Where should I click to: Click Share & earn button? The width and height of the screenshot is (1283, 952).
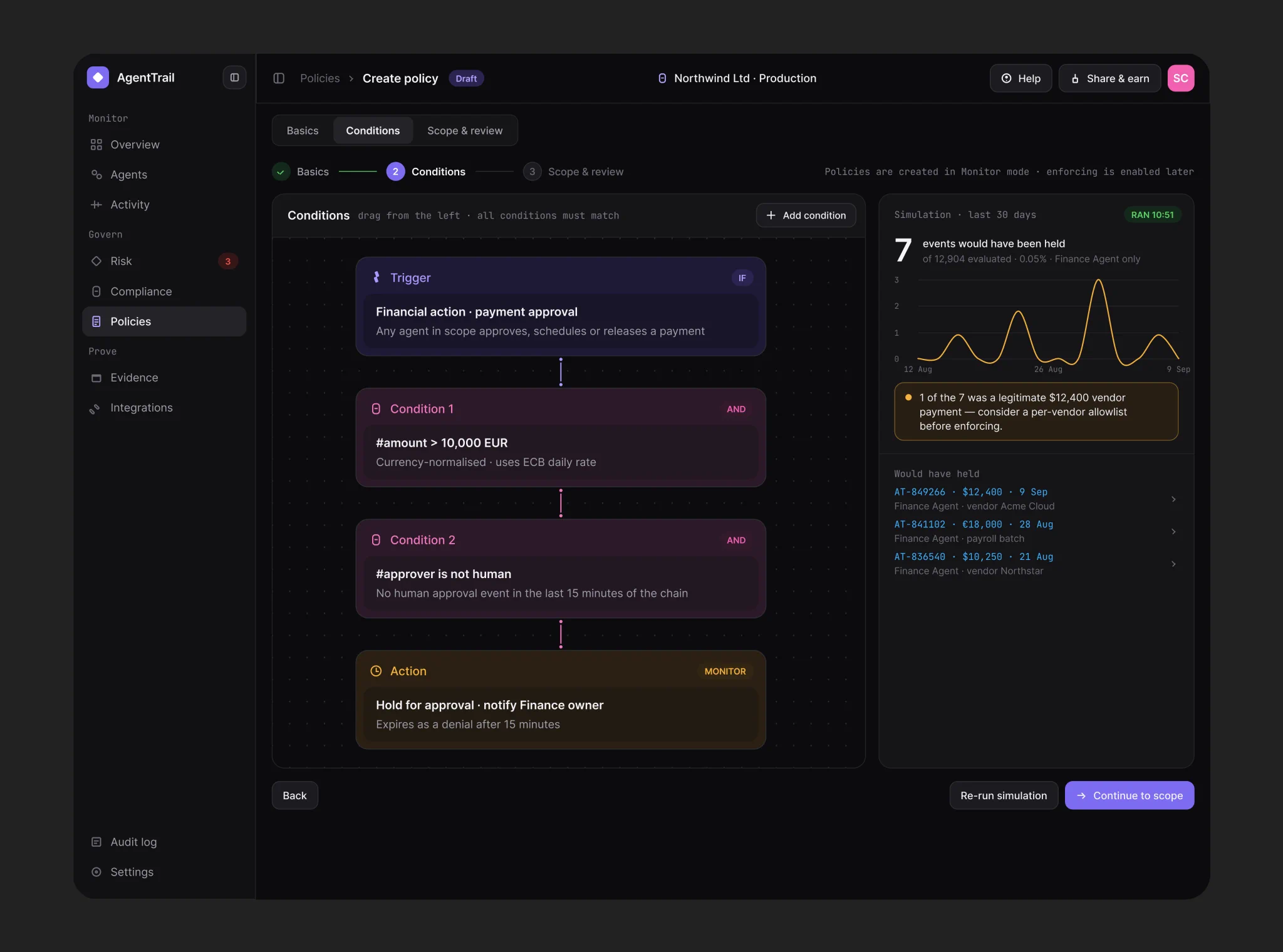coord(1109,78)
